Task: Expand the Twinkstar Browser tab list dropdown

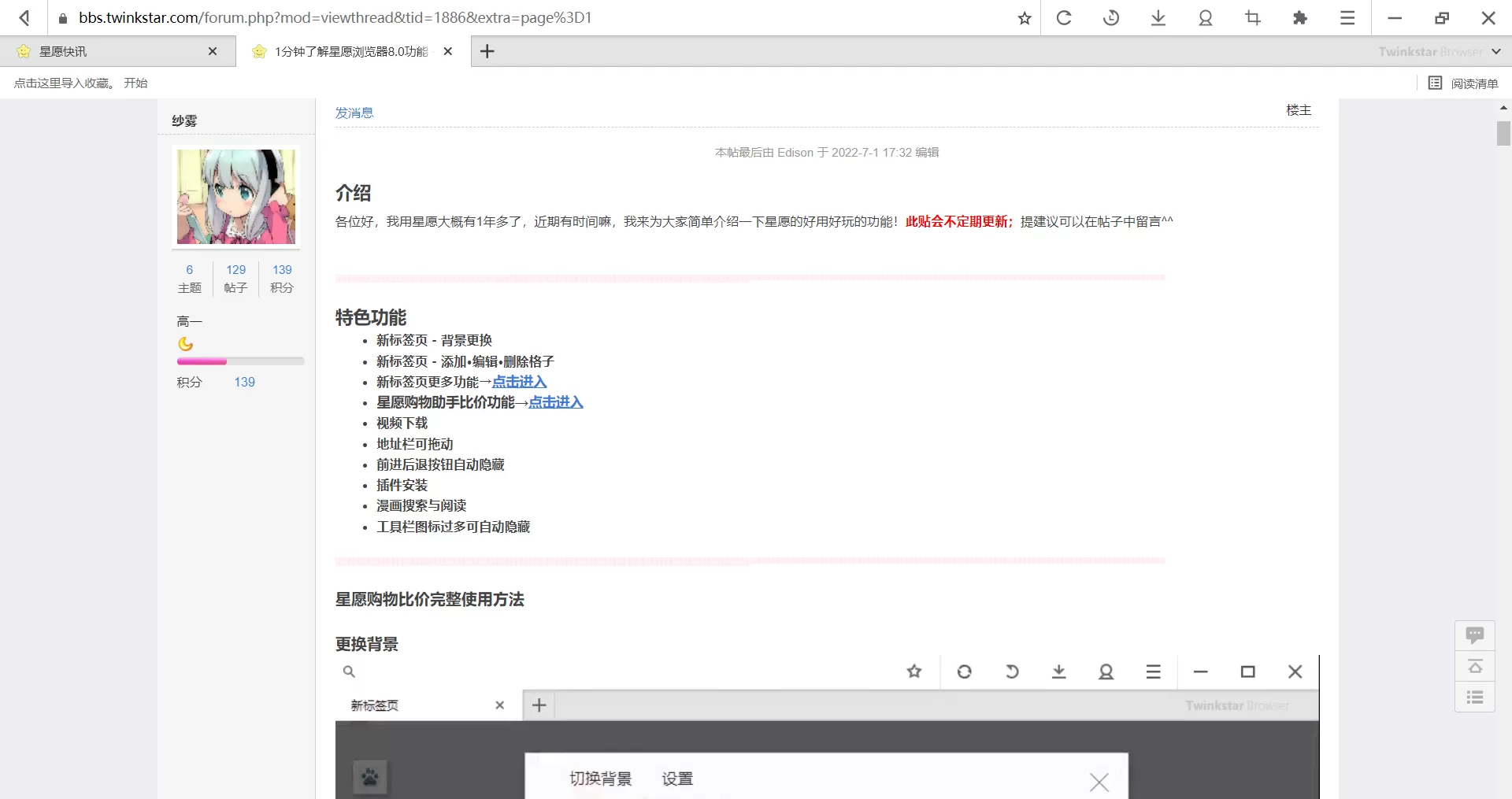Action: [1496, 52]
